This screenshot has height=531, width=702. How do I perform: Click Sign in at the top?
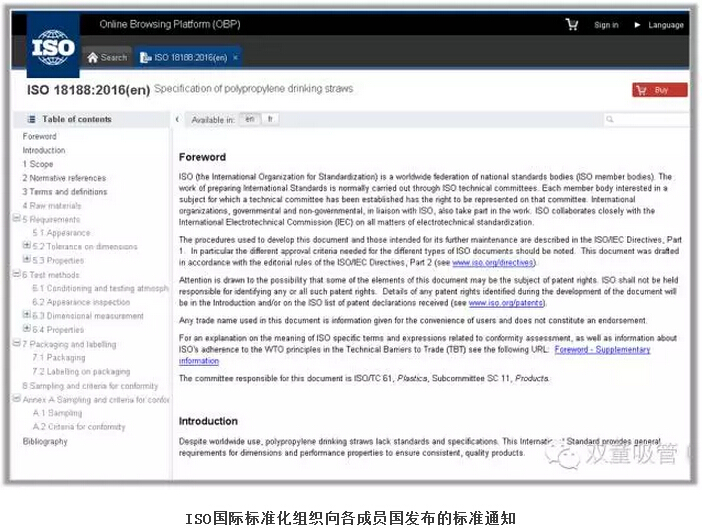606,25
